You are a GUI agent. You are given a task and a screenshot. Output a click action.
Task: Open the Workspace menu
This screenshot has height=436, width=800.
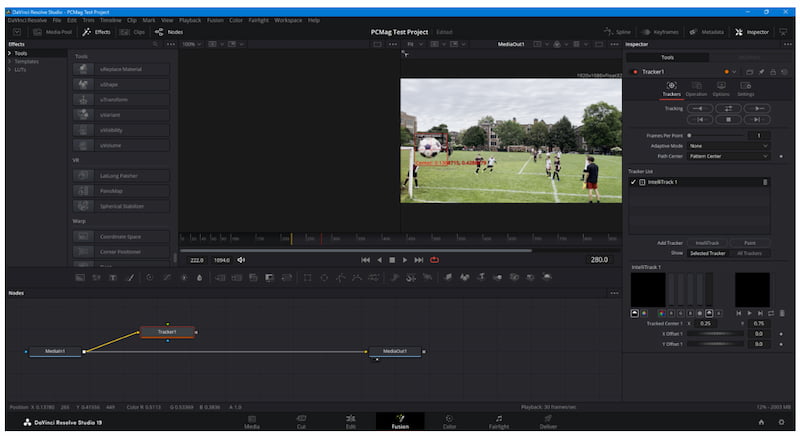(288, 20)
